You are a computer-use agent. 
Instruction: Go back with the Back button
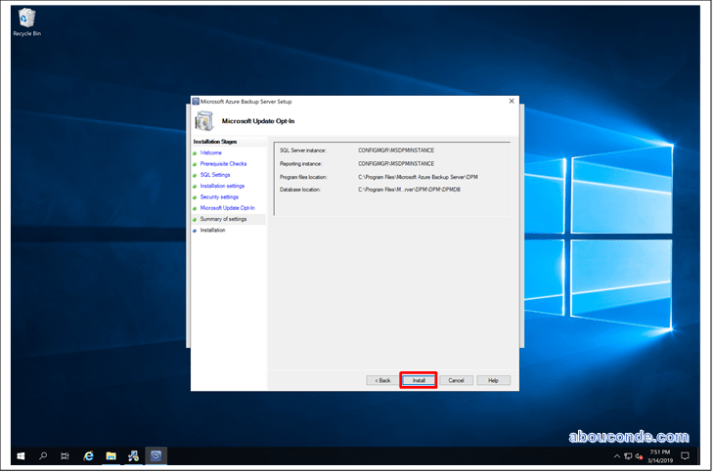381,380
